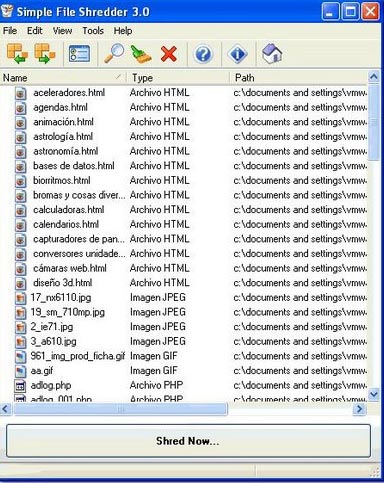Click the red X remove icon

click(169, 54)
